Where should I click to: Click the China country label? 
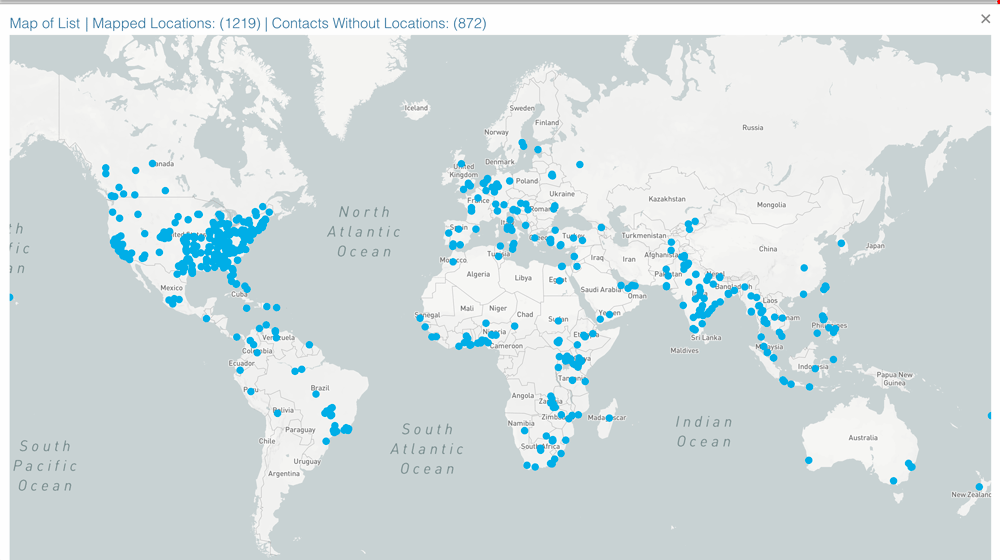[x=768, y=249]
